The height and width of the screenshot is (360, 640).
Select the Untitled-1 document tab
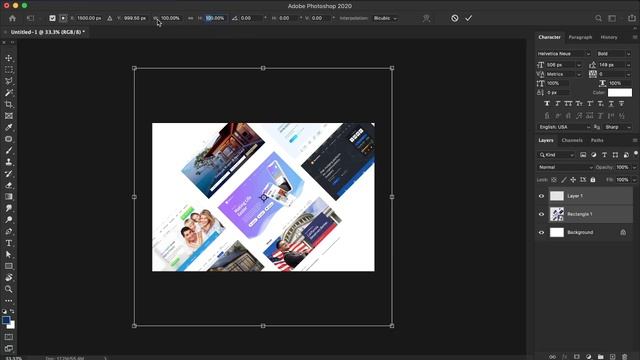coord(47,32)
